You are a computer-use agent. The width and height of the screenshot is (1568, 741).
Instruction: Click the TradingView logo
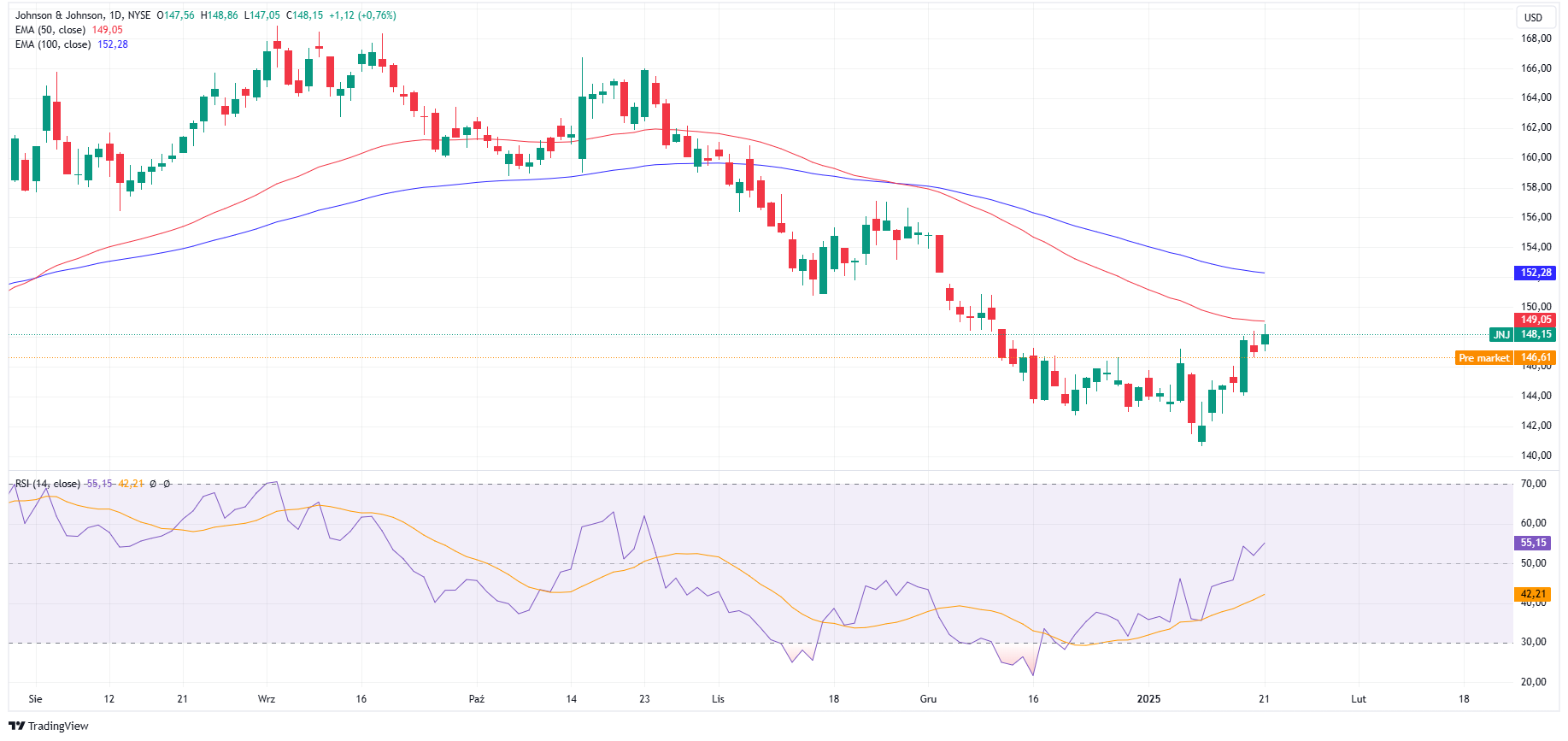pos(49,726)
